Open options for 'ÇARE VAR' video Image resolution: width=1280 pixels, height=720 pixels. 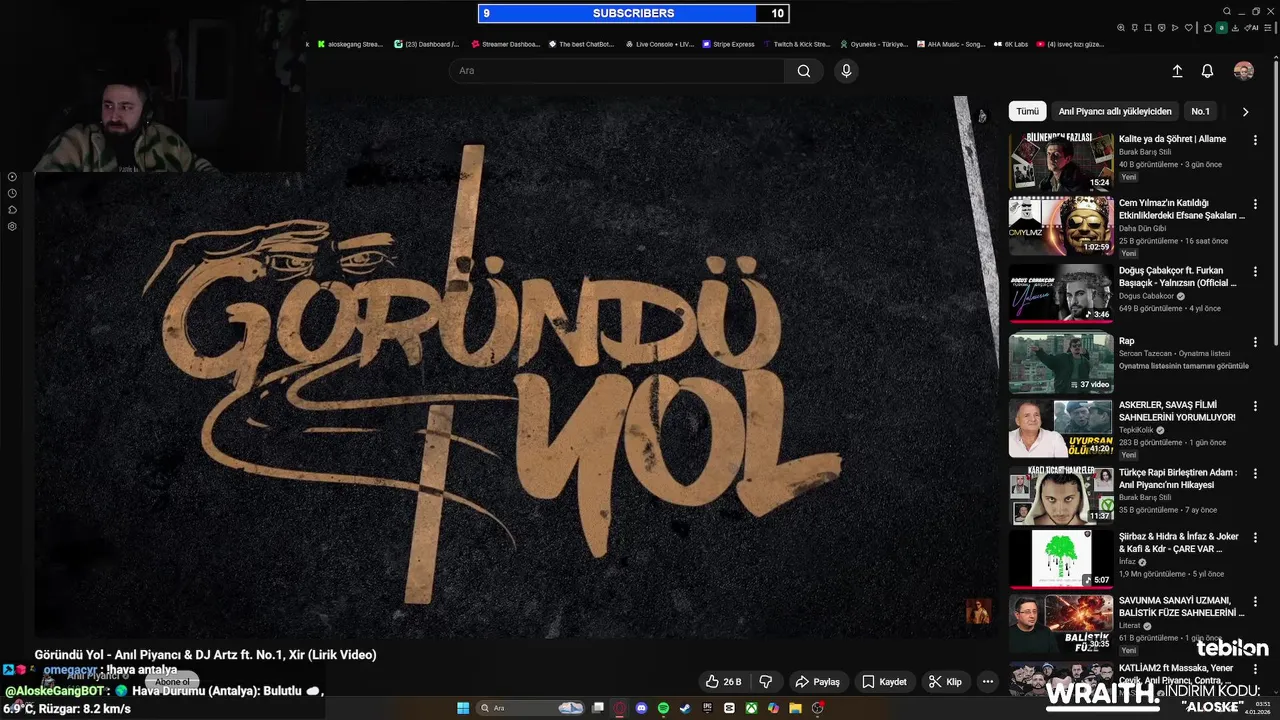pos(1255,538)
